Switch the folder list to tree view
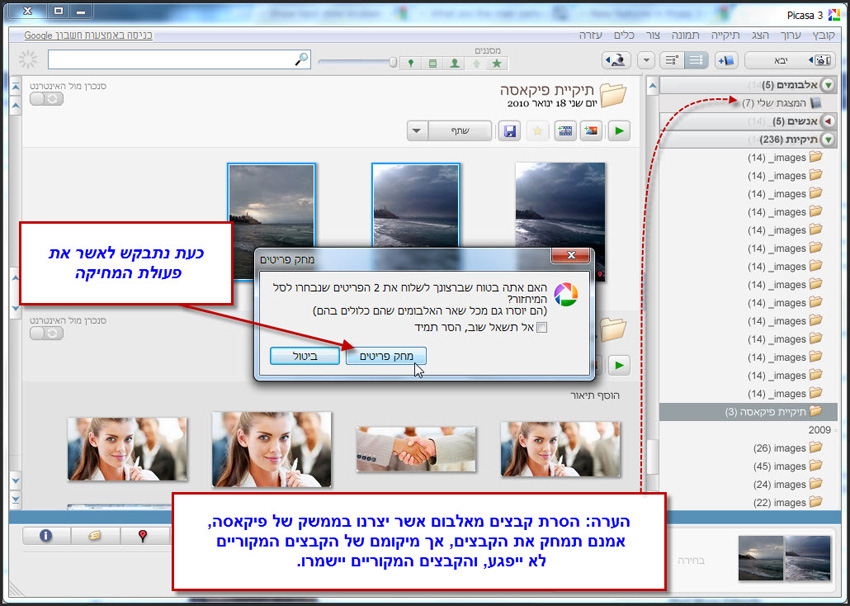Viewport: 850px width, 606px height. point(672,60)
